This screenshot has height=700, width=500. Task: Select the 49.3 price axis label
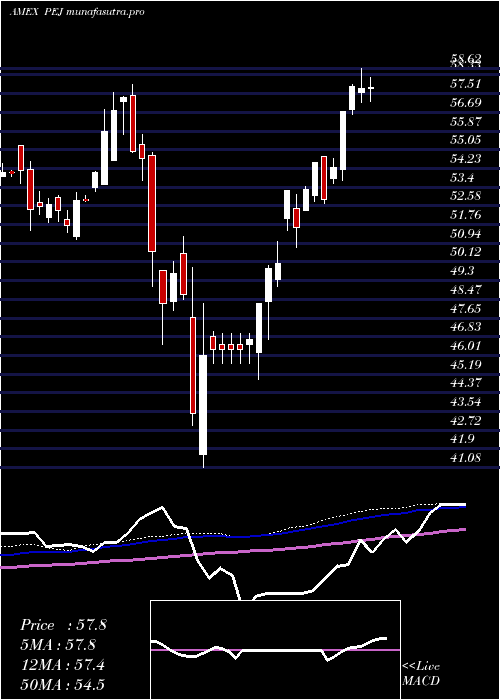[463, 271]
